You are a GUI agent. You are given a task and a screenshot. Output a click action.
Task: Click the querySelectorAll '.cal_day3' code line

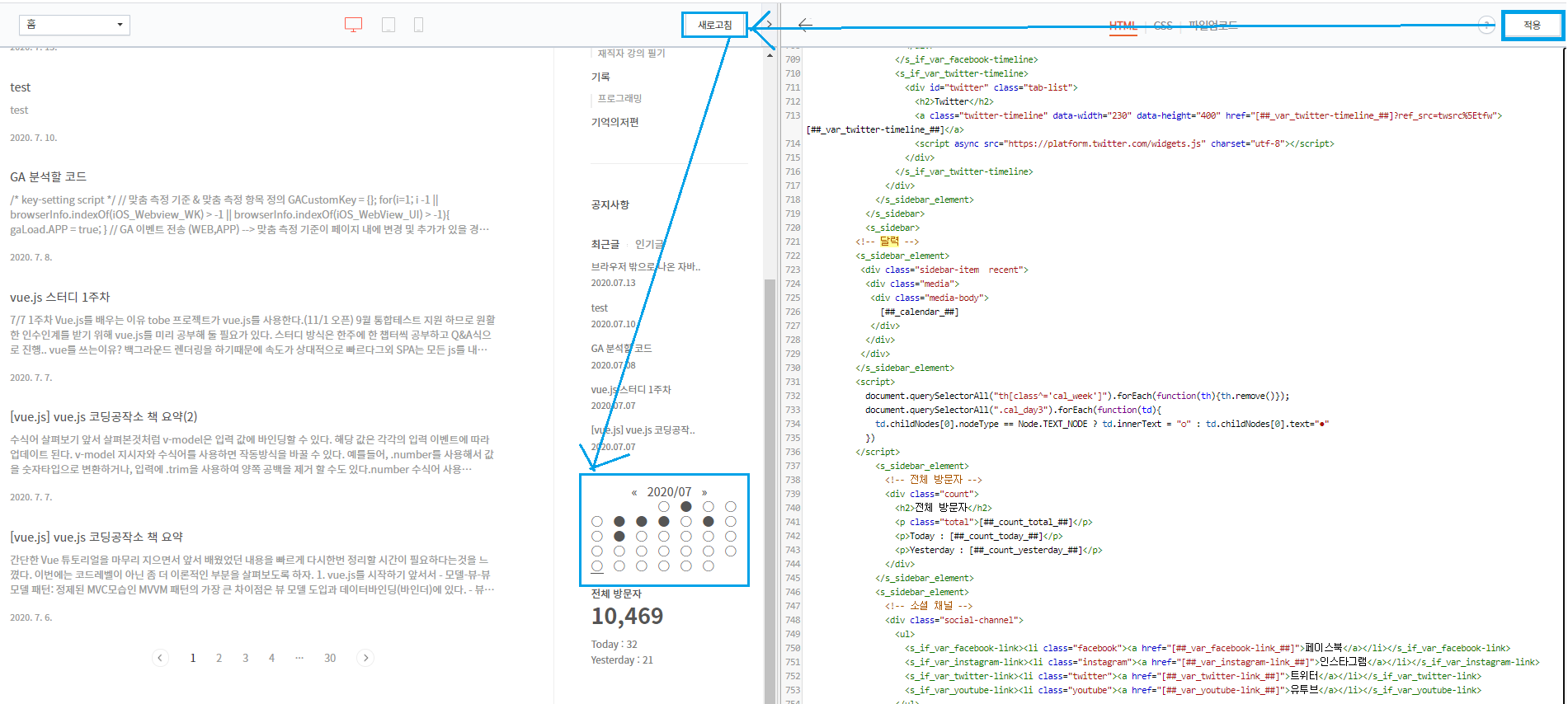tap(1013, 410)
